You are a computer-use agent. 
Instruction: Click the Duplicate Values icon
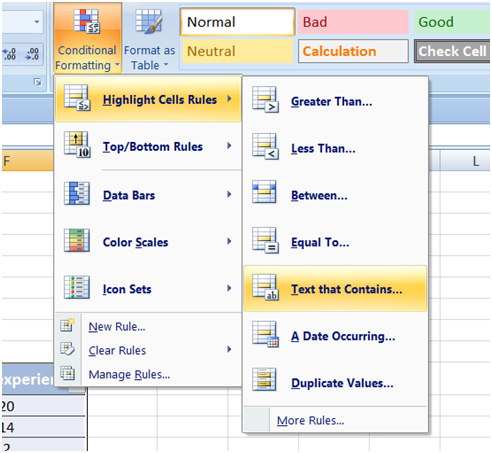coord(264,379)
